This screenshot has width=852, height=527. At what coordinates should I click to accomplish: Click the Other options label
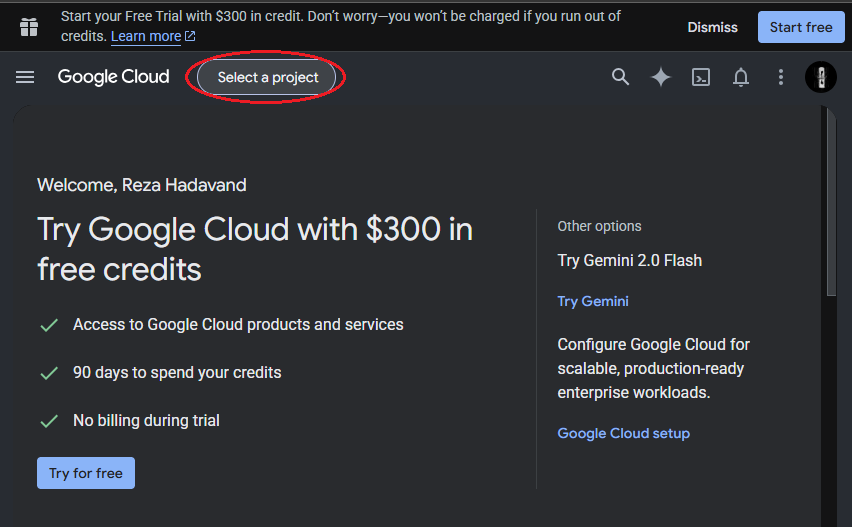pyautogui.click(x=599, y=226)
